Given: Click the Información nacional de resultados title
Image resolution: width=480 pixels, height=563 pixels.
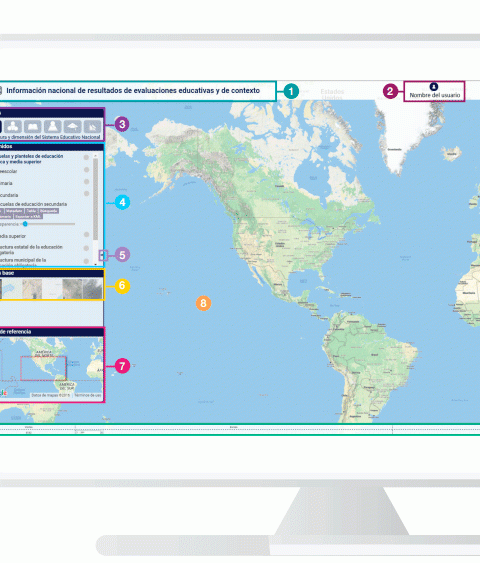Looking at the screenshot, I should (x=133, y=90).
